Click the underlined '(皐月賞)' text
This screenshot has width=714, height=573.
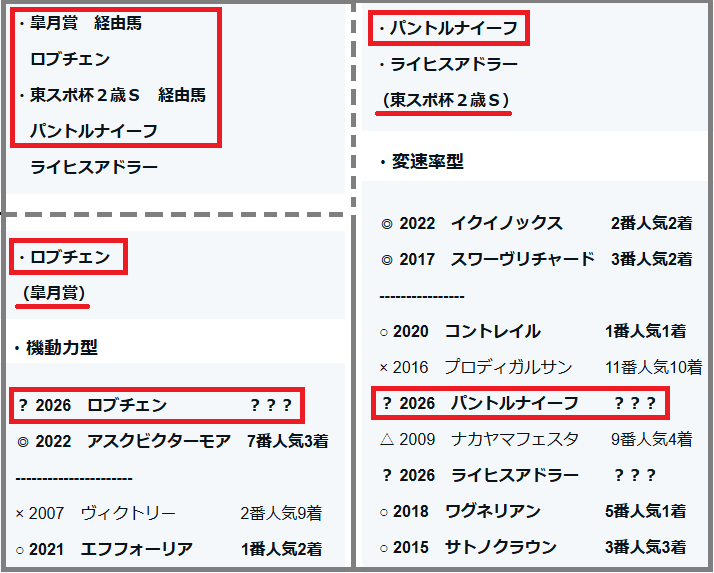point(54,292)
